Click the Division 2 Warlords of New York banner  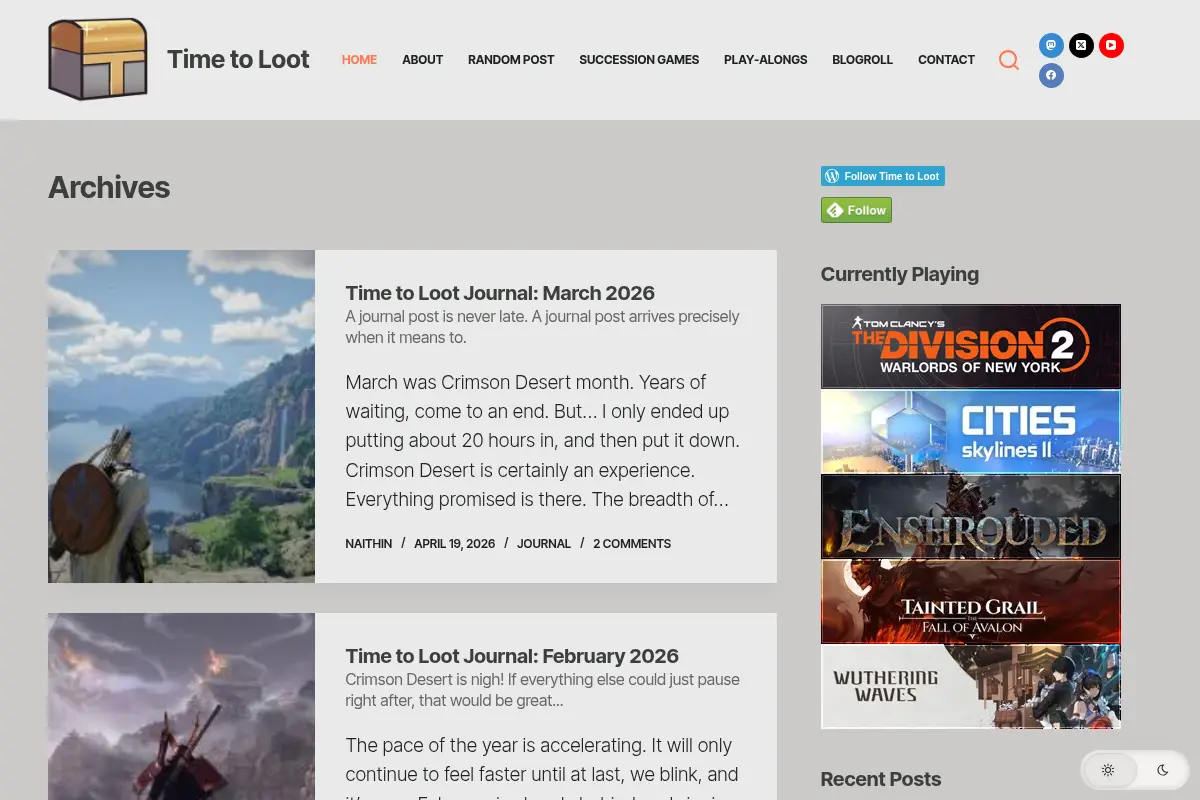pos(971,346)
